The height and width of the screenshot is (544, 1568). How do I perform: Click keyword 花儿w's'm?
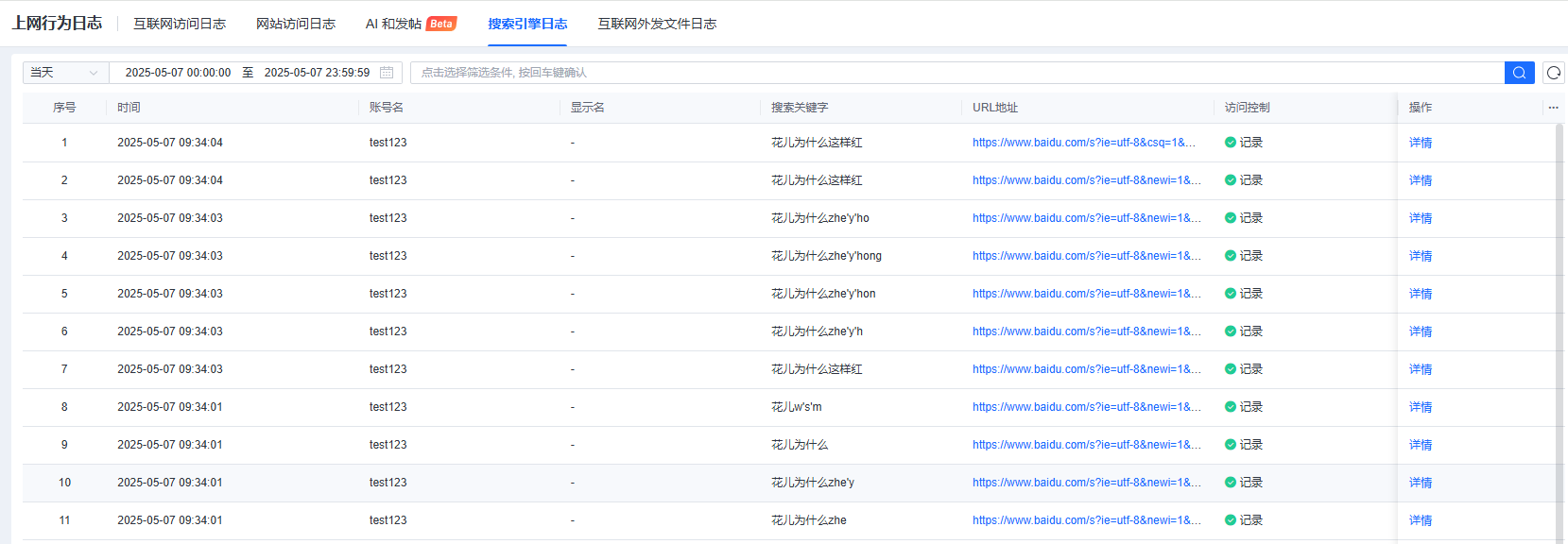[797, 407]
